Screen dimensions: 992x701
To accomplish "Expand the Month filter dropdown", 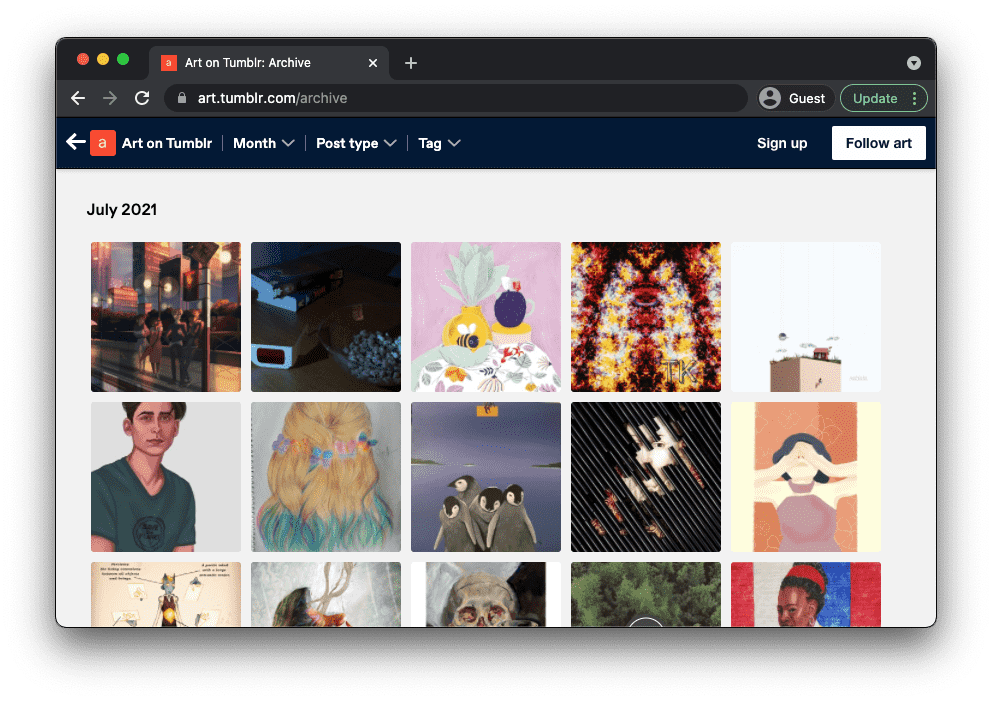I will 264,143.
